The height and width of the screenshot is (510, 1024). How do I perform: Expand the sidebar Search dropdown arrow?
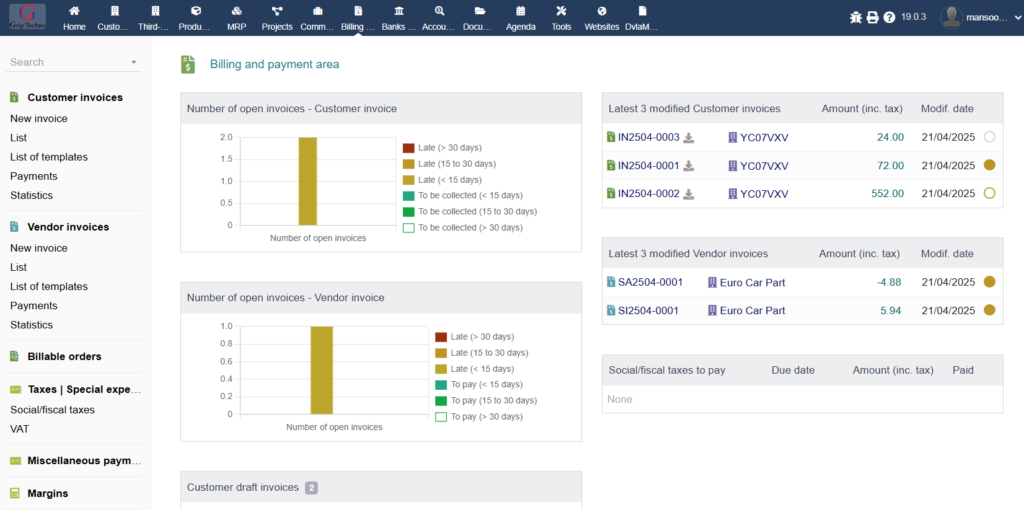(134, 63)
